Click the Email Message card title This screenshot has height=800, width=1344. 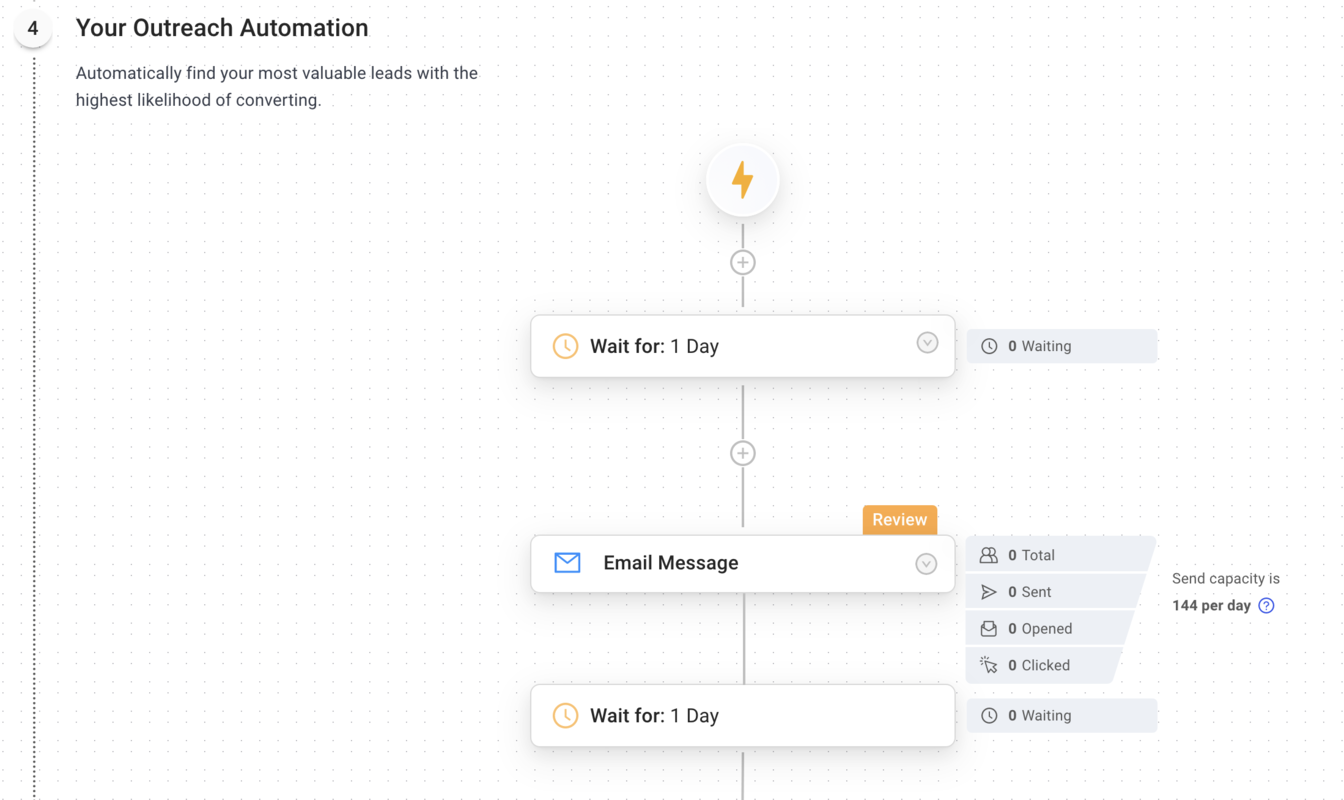[670, 563]
